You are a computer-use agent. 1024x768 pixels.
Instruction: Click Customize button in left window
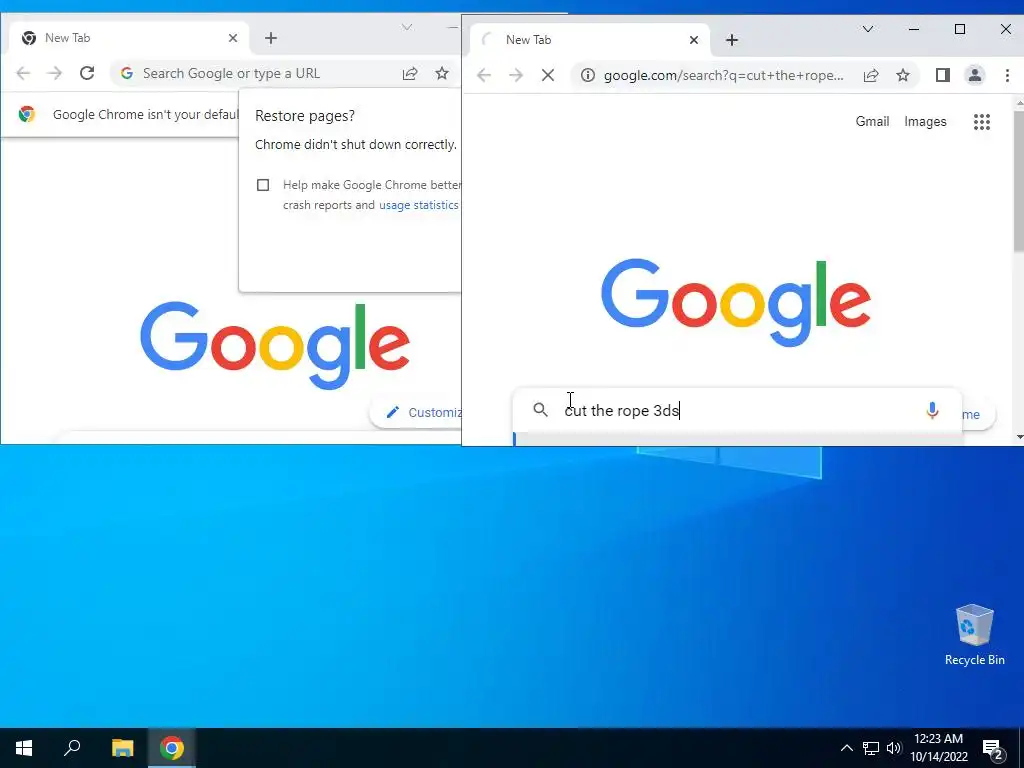(x=415, y=412)
